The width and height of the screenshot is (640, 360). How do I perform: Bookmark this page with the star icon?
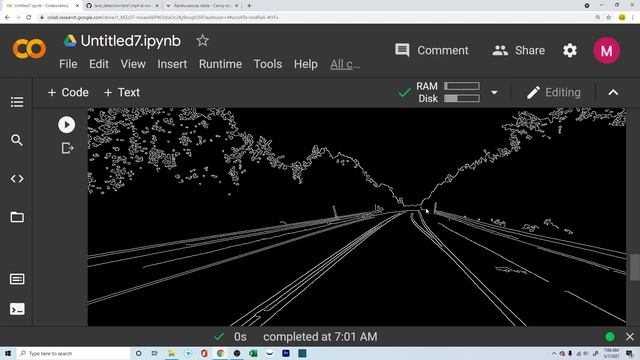point(609,18)
